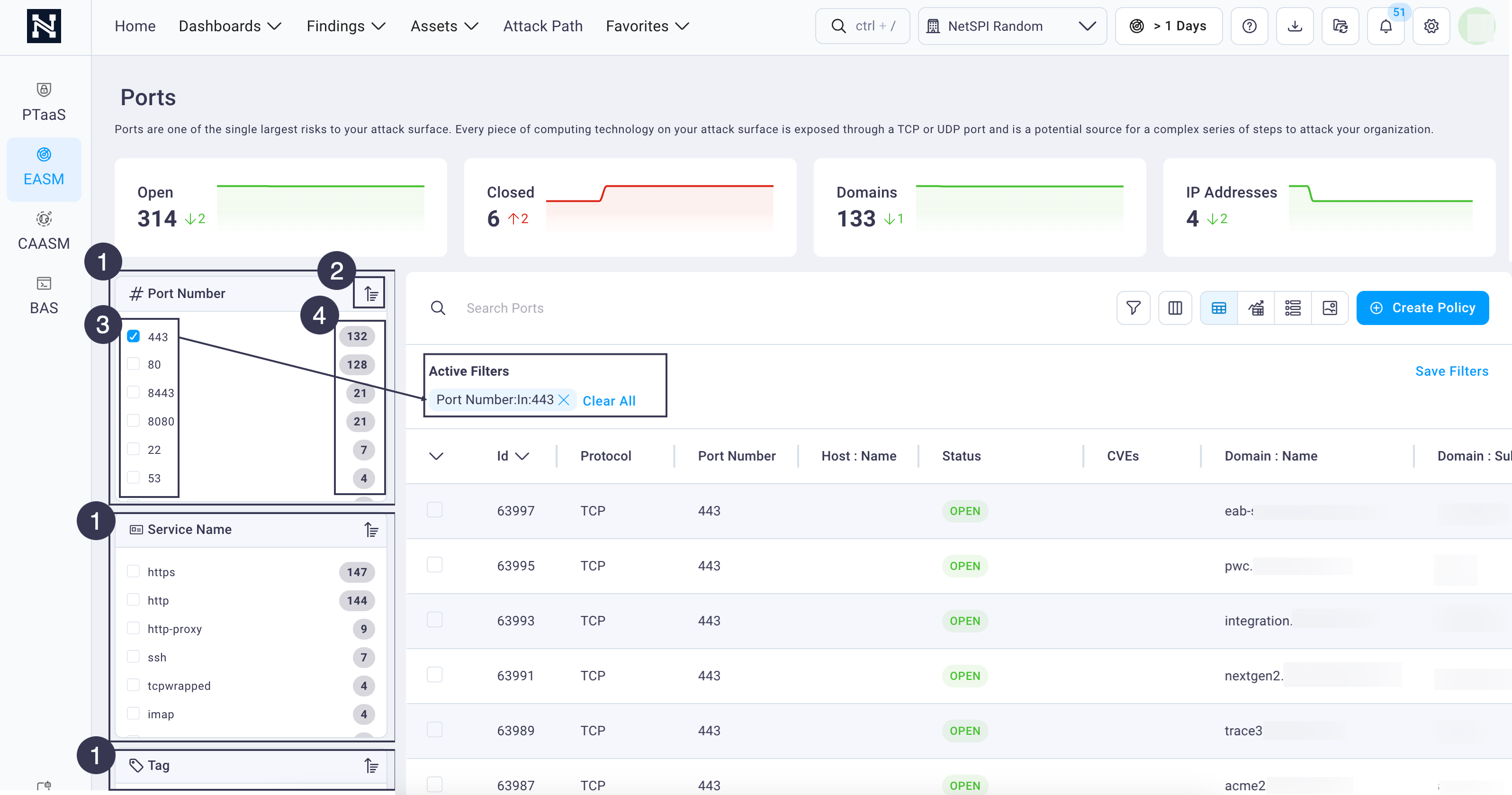This screenshot has width=1512, height=795.
Task: Open the Domains summary card
Action: tap(980, 207)
